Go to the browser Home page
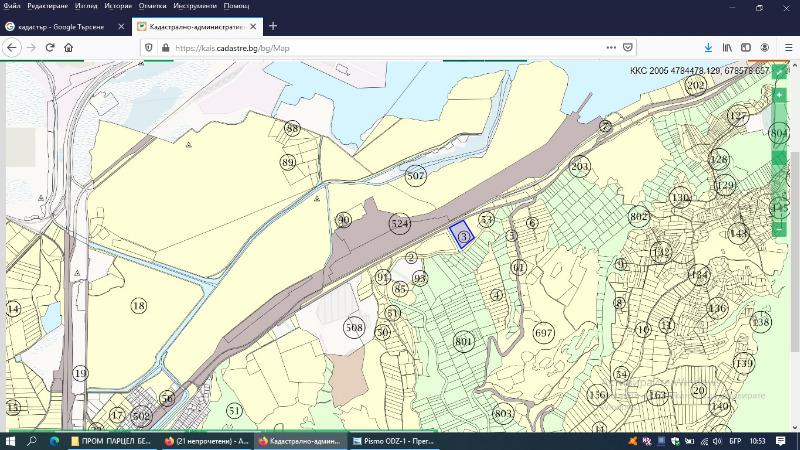 click(68, 47)
